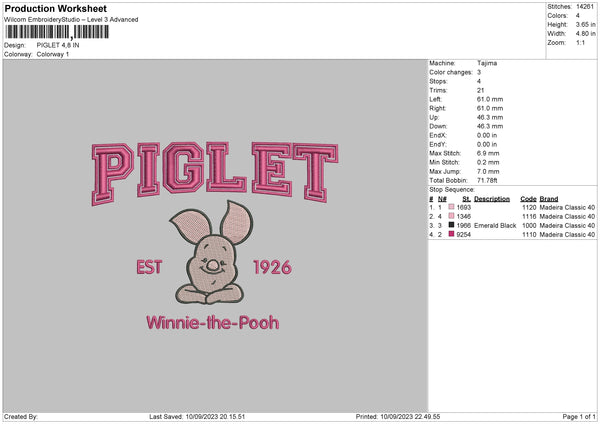Click the Total Bobbin value 71.78ft
The width and height of the screenshot is (600, 424).
click(487, 180)
